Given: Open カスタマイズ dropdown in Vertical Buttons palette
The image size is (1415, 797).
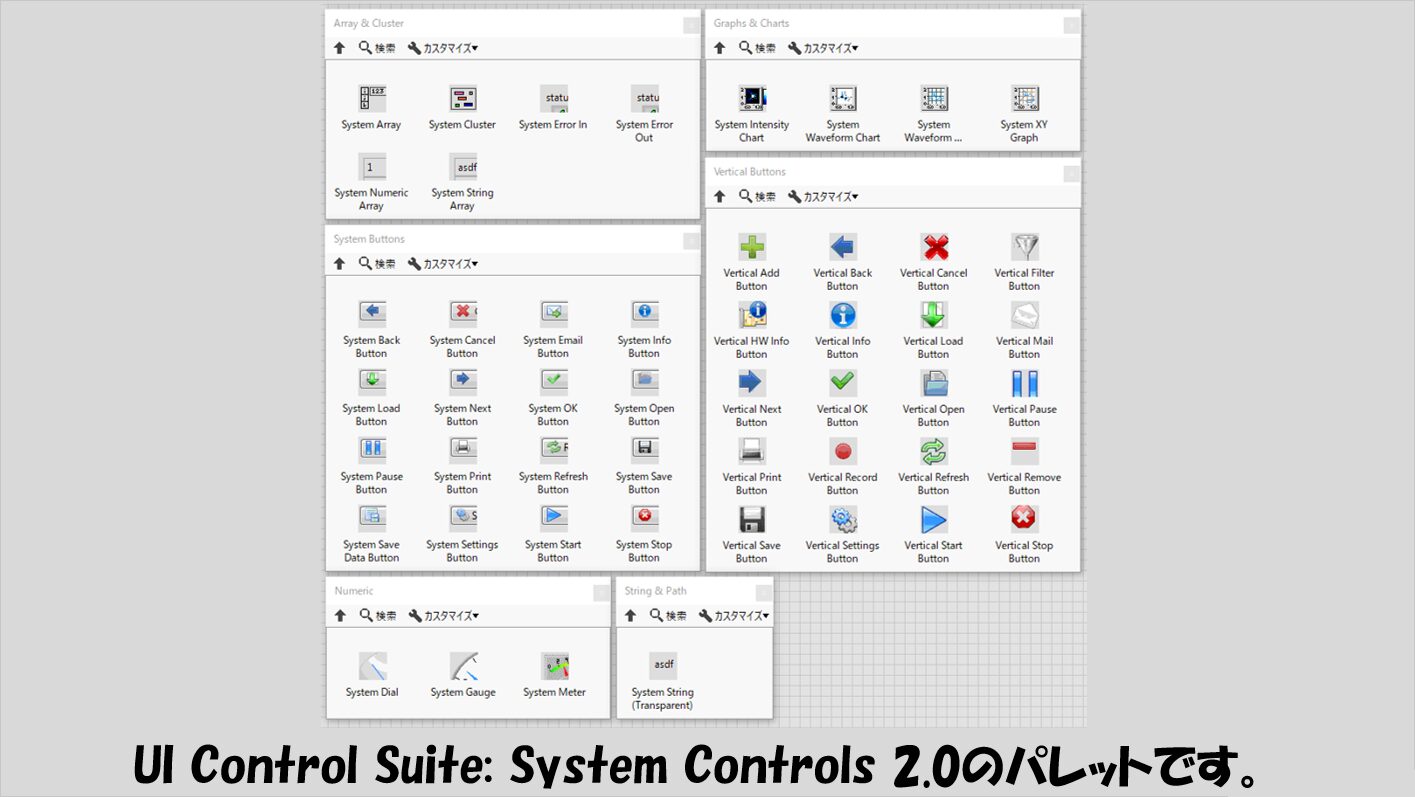Looking at the screenshot, I should click(x=823, y=196).
